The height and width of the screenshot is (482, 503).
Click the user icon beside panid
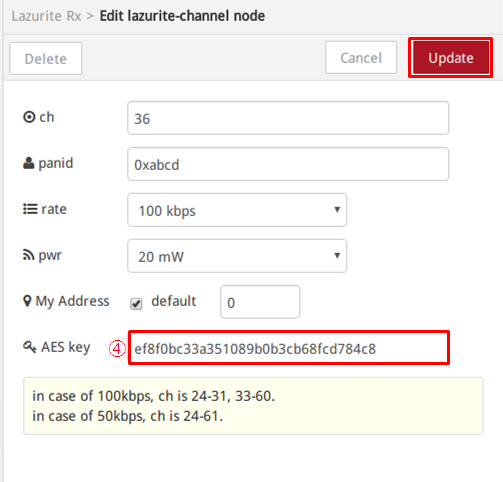29,163
